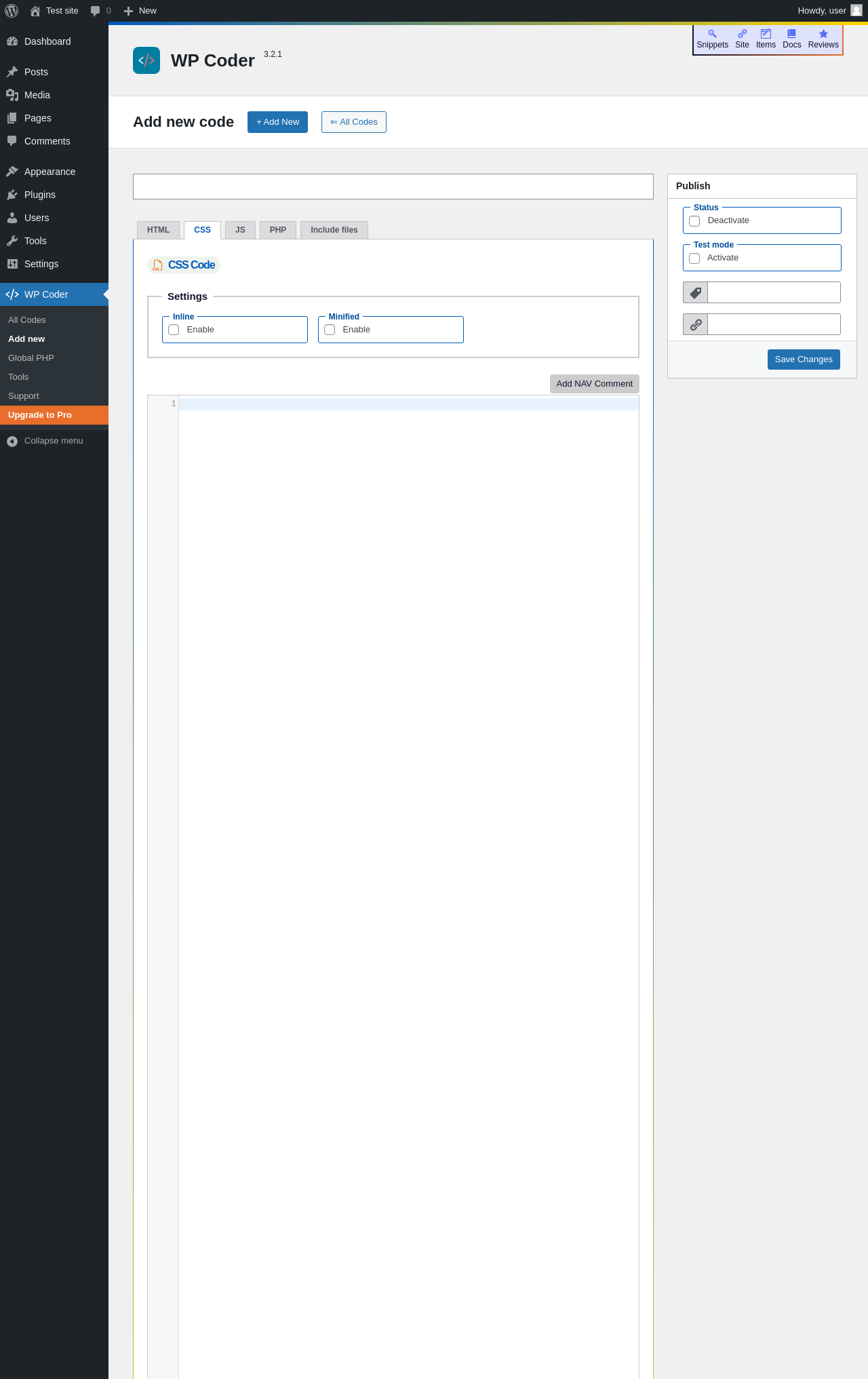Switch to the HTML tab
This screenshot has height=1379, width=868.
point(158,230)
